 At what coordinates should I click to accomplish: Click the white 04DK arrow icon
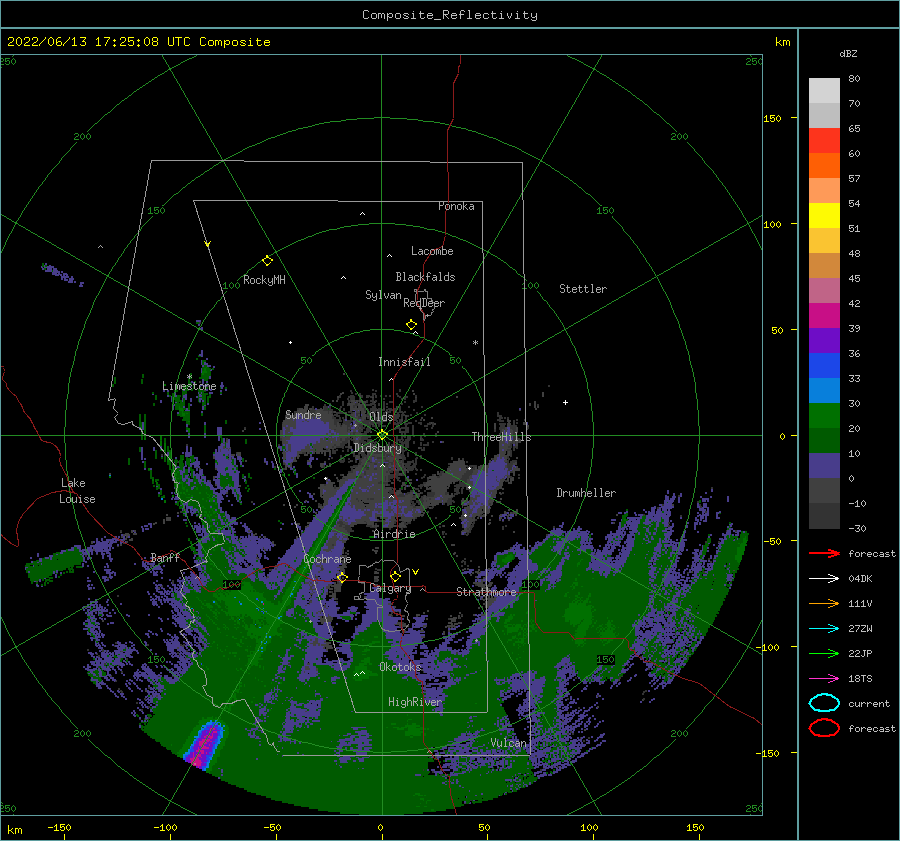(x=824, y=579)
